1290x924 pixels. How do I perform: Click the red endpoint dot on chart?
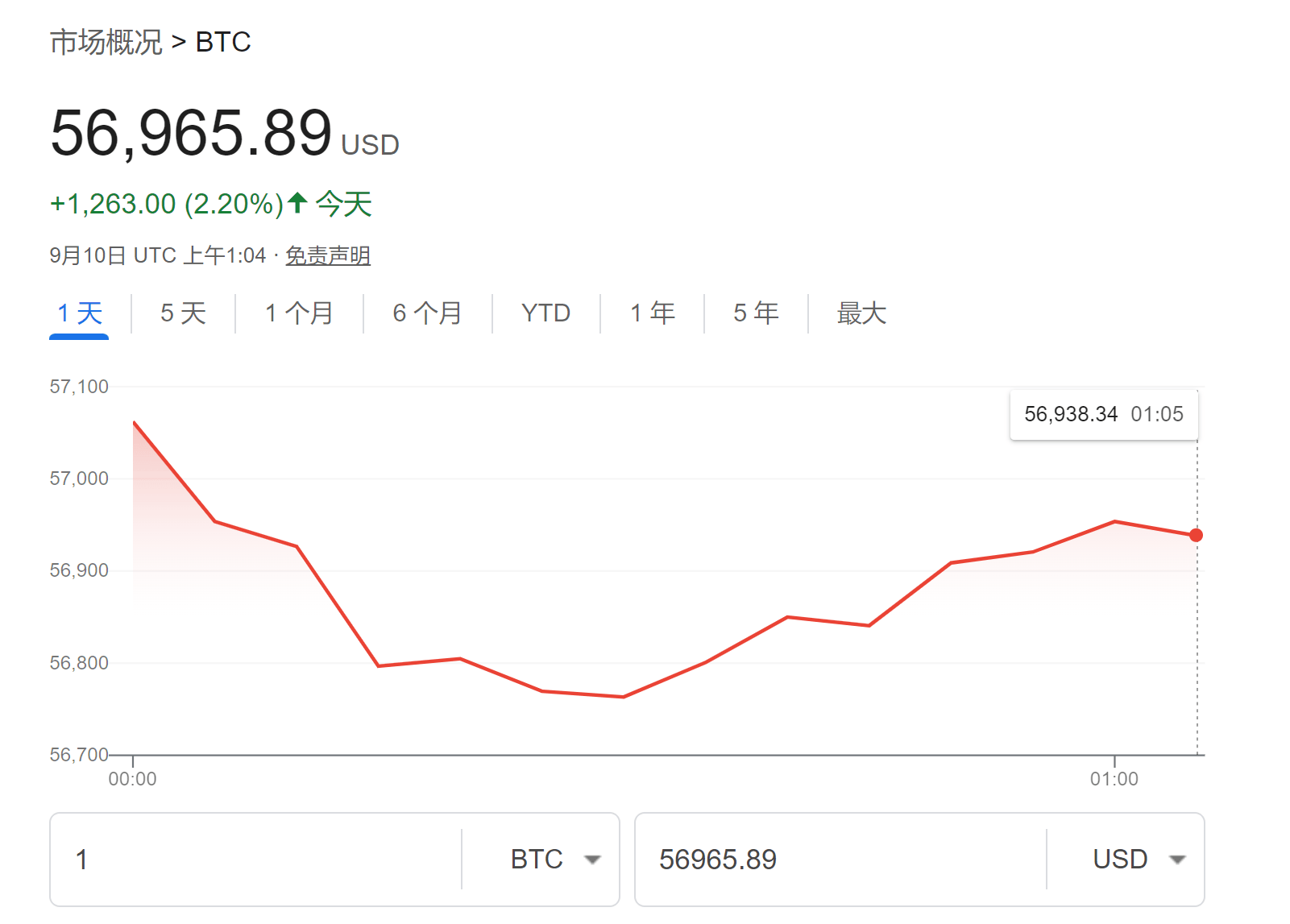pos(1196,535)
